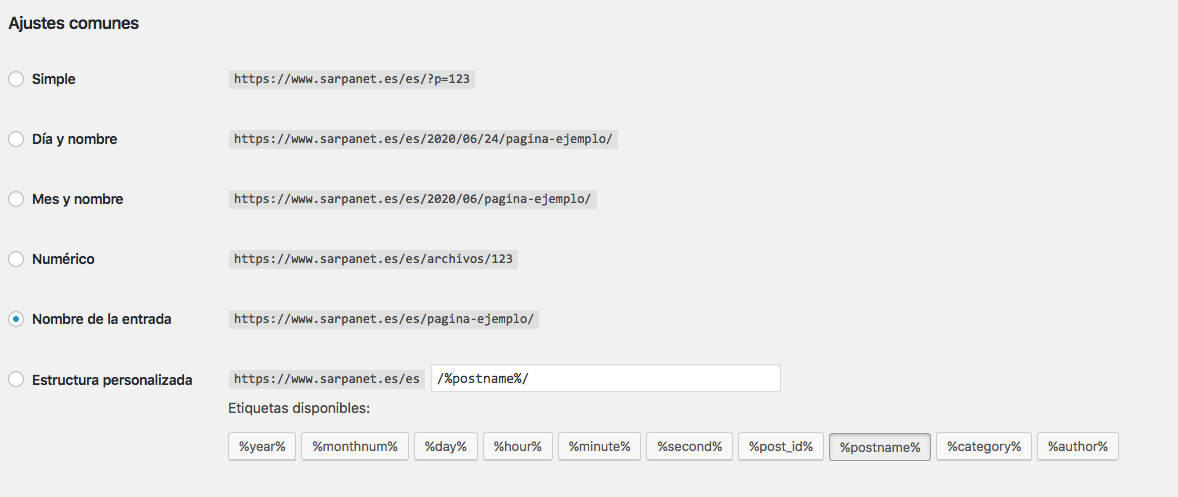Click the Etiquetas disponibles label
Image resolution: width=1178 pixels, height=497 pixels.
coord(299,410)
